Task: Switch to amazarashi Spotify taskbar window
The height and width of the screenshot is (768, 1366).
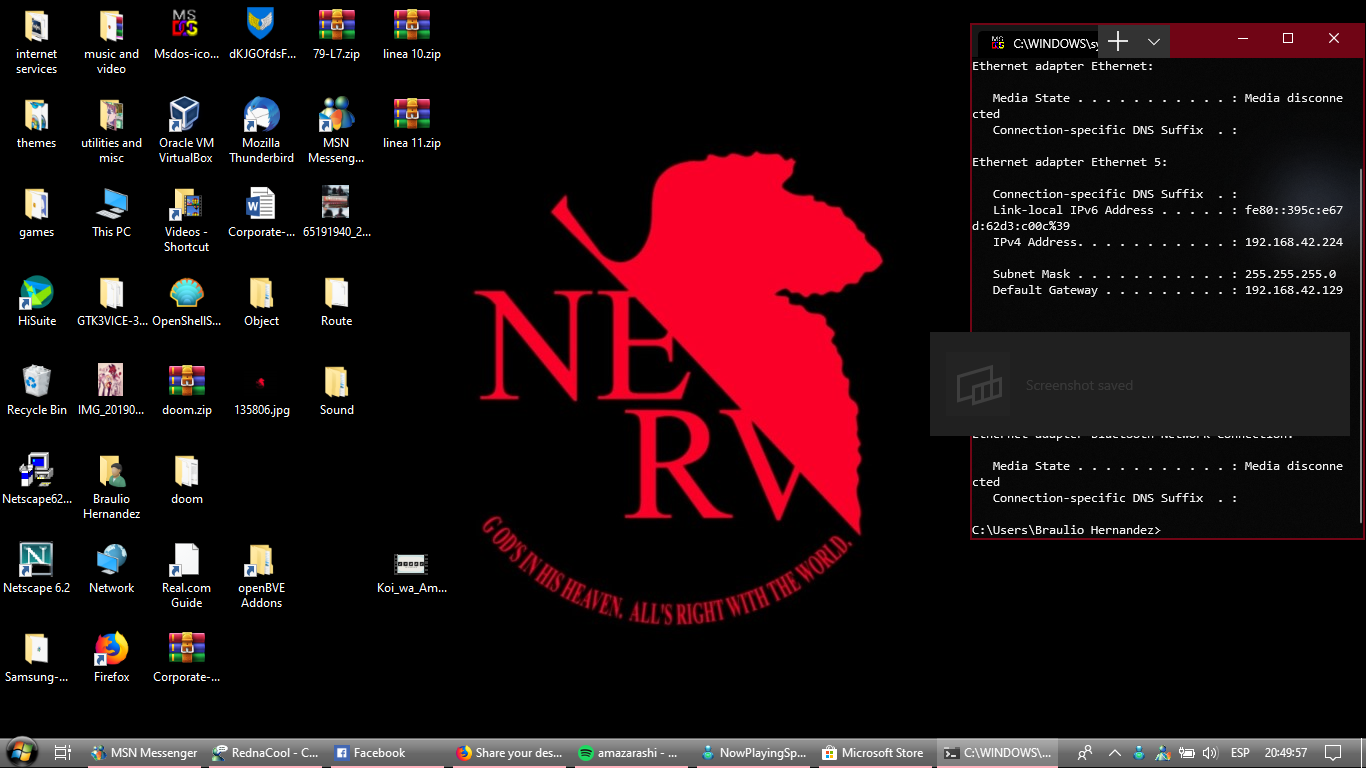Action: click(x=630, y=753)
